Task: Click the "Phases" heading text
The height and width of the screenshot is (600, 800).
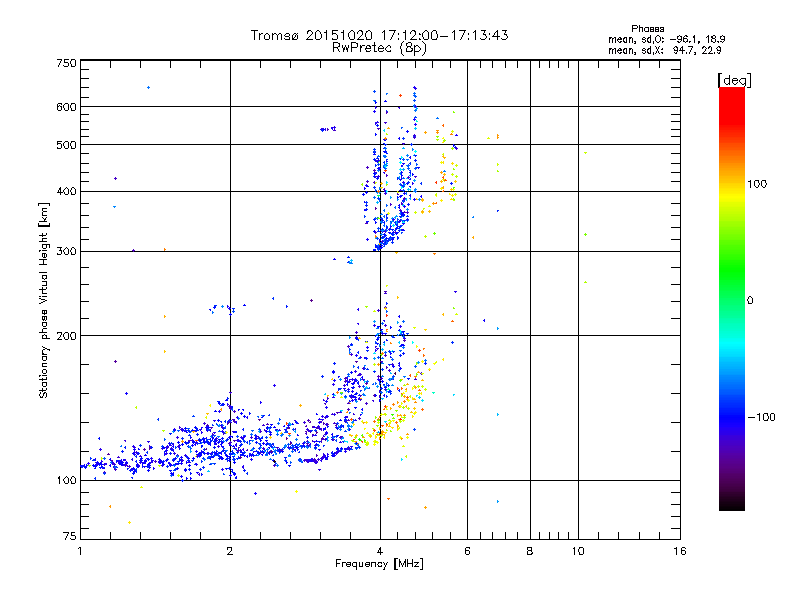Action: [647, 29]
